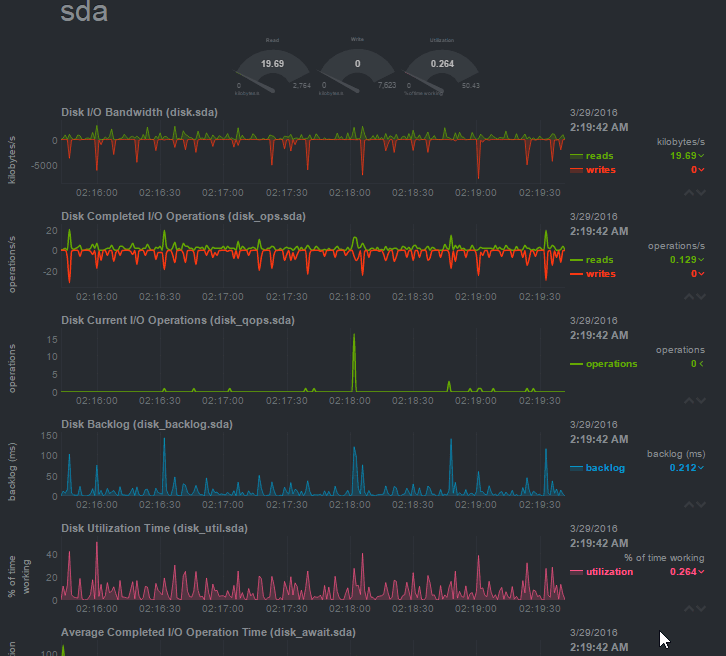726x656 pixels.
Task: Toggle reads dimension in Disk Completed I/O Operations
Action: pyautogui.click(x=599, y=260)
